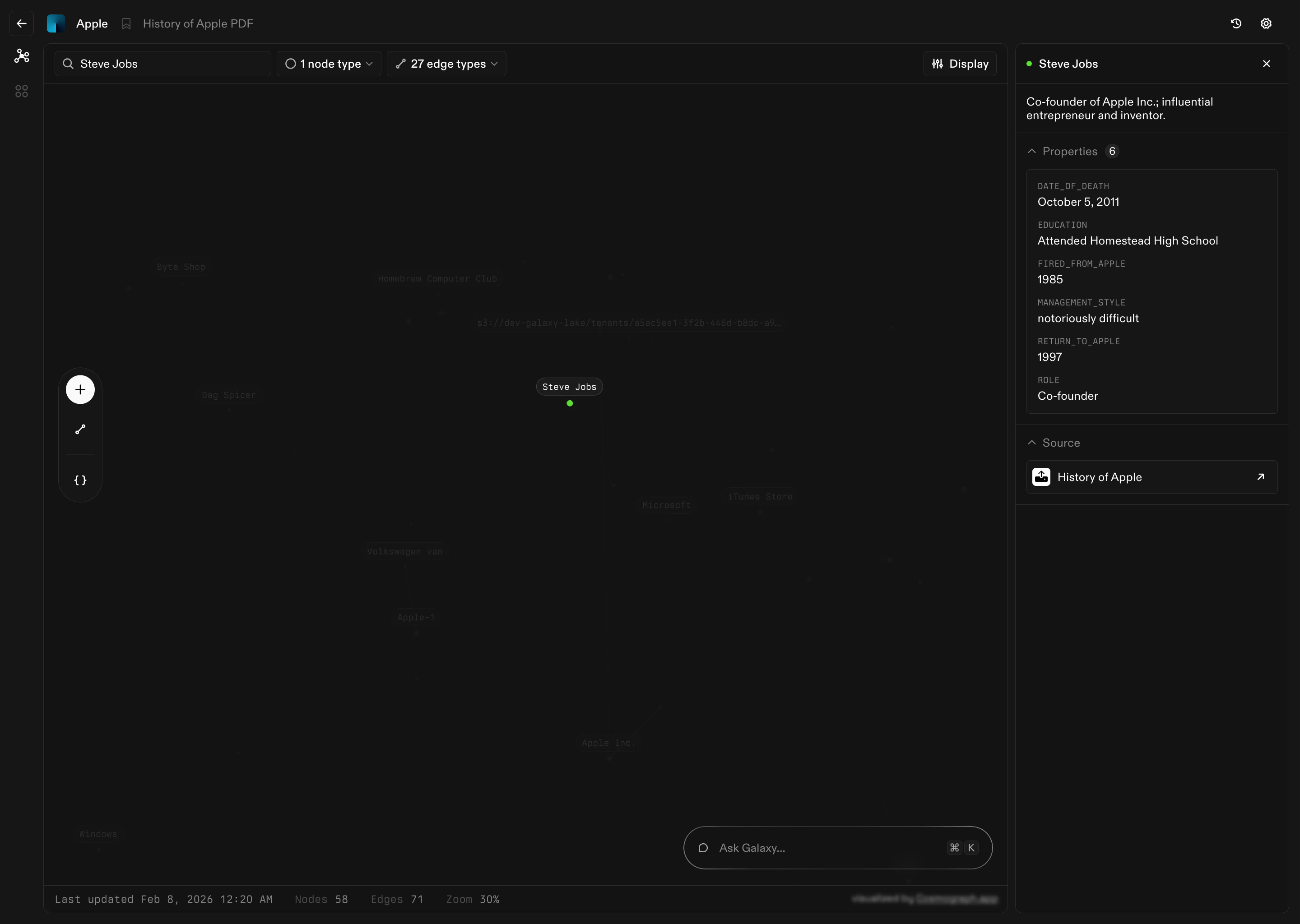Click the bookmark icon beside History of Apple PDF
This screenshot has width=1300, height=924.
[x=126, y=24]
